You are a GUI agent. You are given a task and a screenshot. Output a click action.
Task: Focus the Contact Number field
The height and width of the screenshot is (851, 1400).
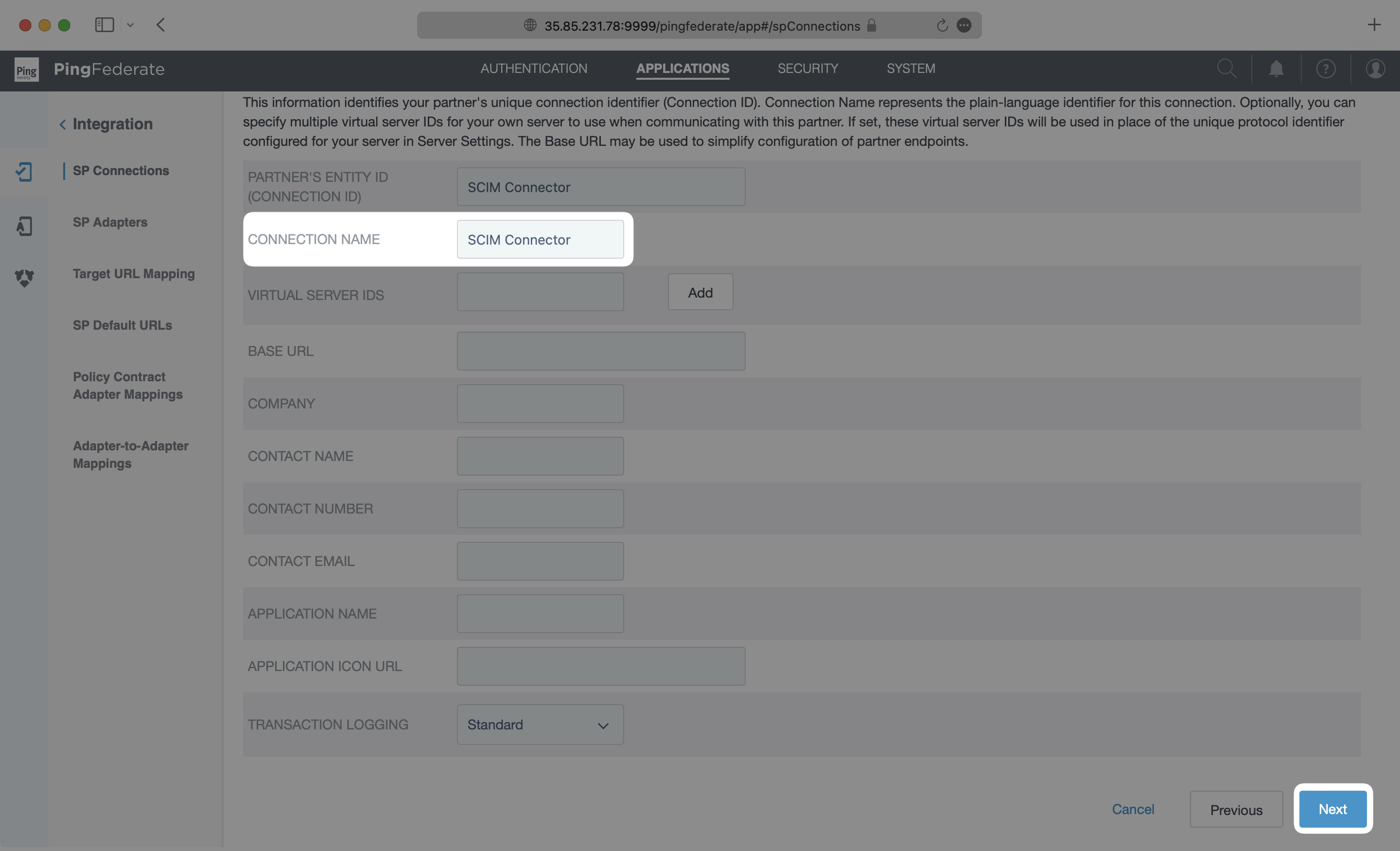click(x=540, y=509)
